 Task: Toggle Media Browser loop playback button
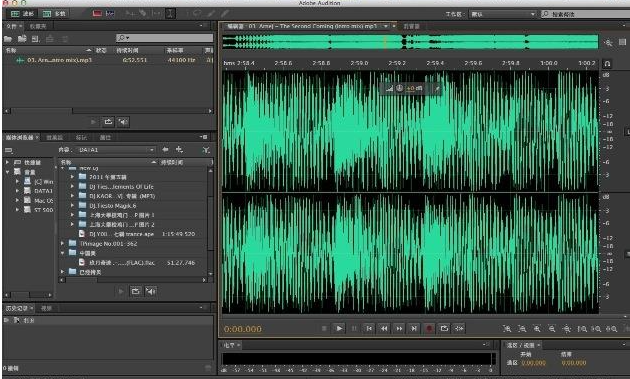point(135,291)
